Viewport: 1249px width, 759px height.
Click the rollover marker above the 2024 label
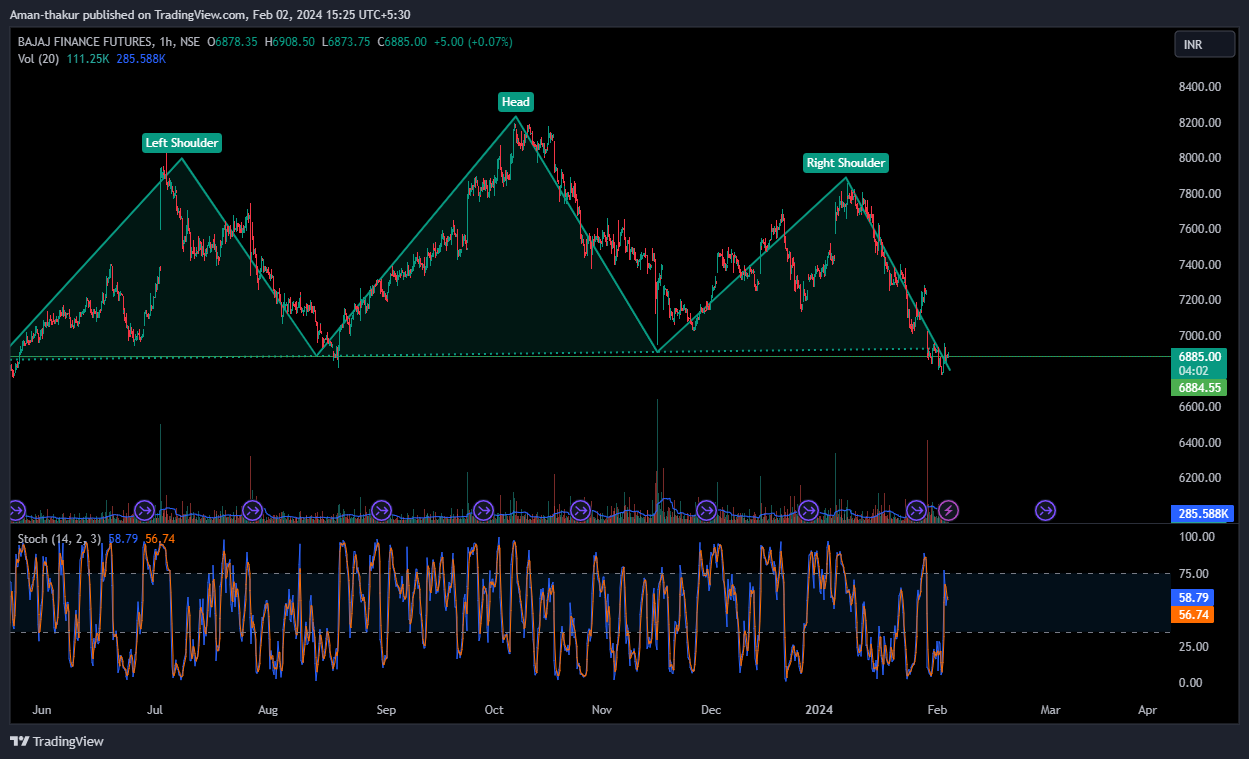point(809,511)
